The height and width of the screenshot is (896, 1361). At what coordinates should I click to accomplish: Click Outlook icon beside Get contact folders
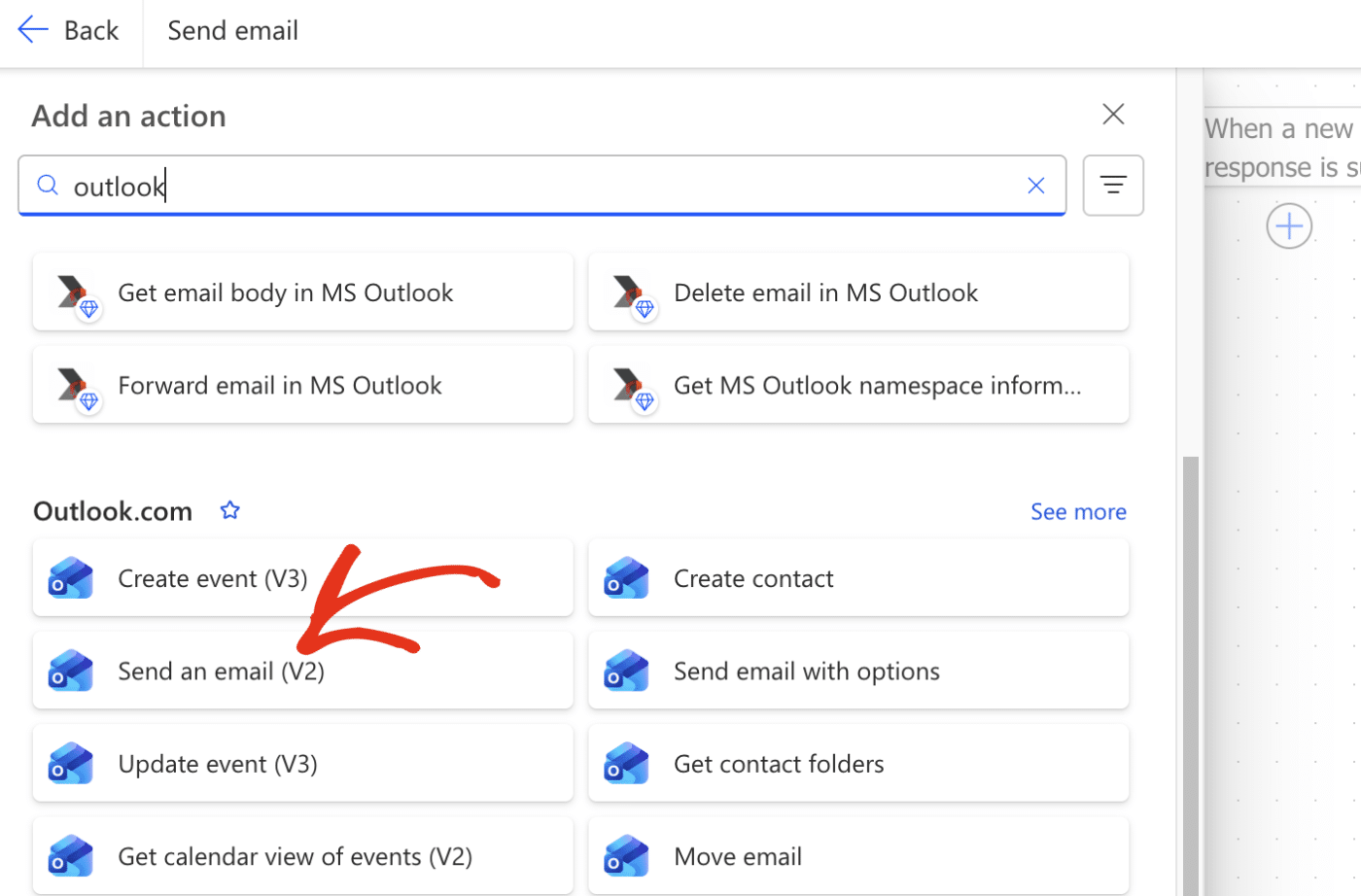pos(627,764)
